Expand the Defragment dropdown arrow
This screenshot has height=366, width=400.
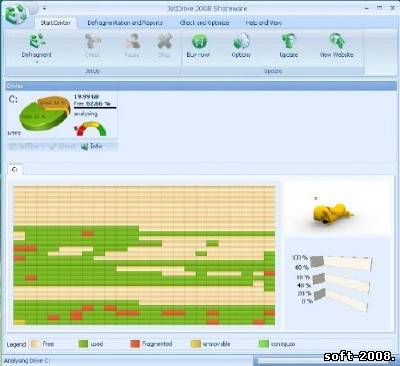tap(37, 62)
